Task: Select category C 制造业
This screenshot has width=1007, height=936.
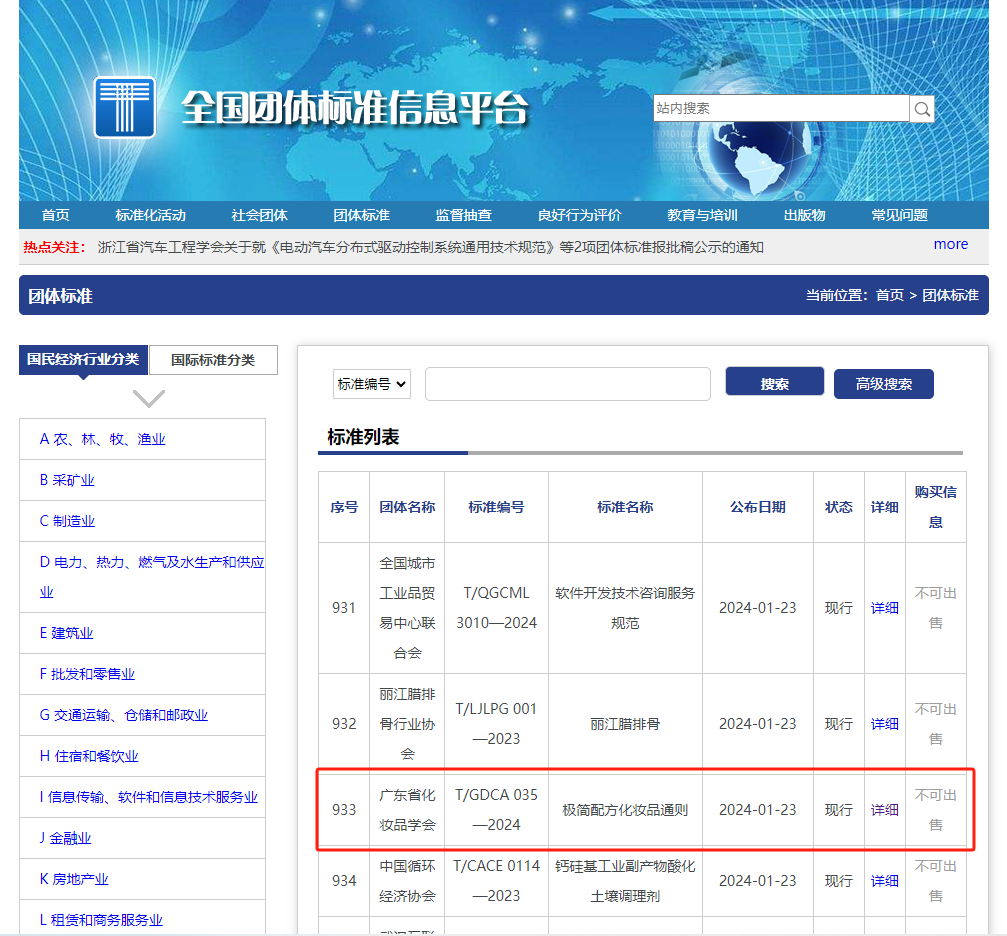Action: [68, 521]
